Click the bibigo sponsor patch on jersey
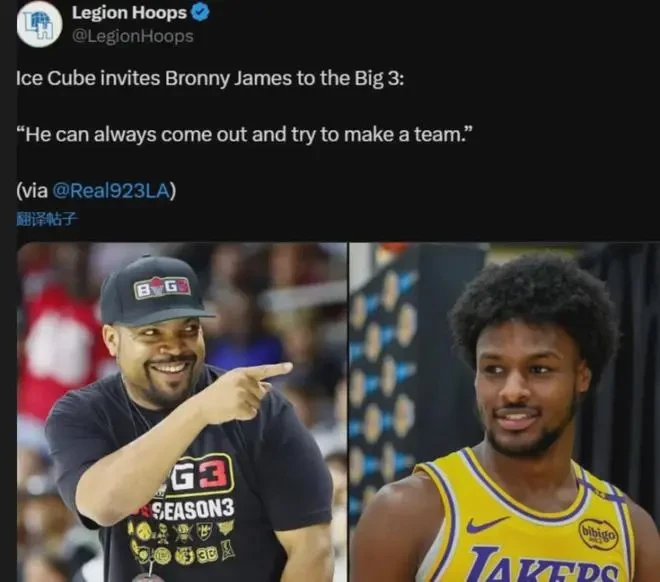The height and width of the screenshot is (582, 660). point(598,534)
